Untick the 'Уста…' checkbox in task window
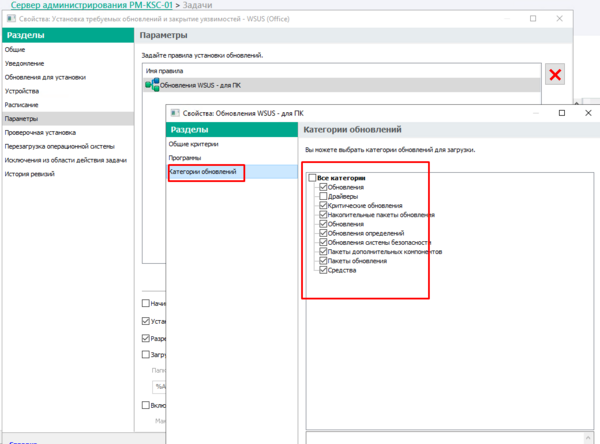The height and width of the screenshot is (444, 600). point(146,321)
